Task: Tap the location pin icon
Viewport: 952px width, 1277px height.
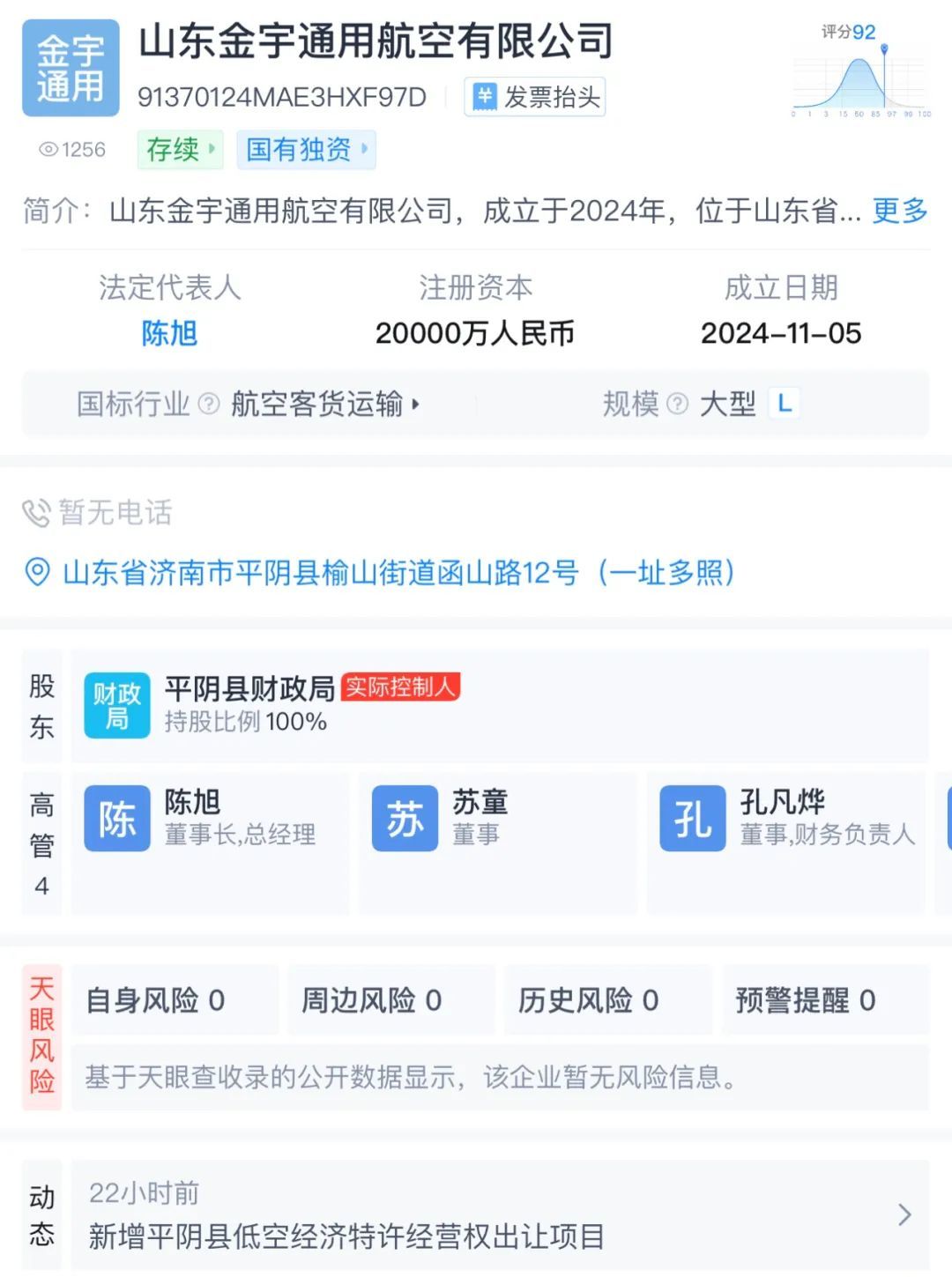Action: 37,572
